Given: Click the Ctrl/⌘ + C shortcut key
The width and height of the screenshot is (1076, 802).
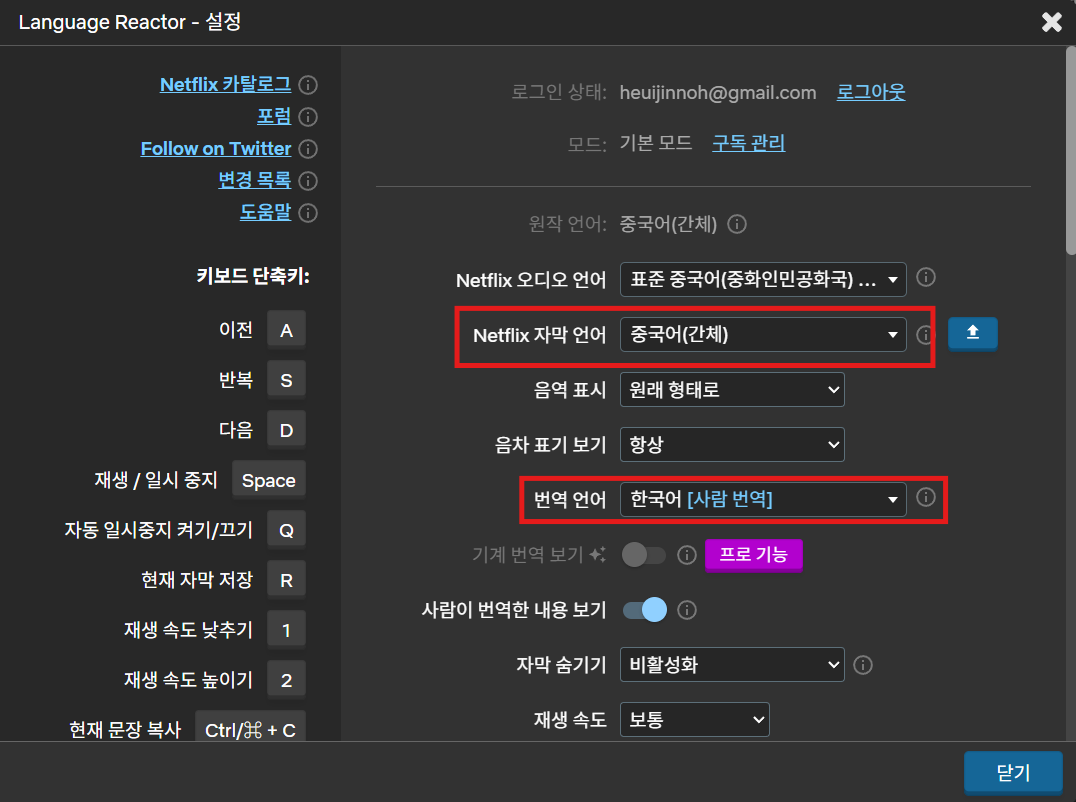Looking at the screenshot, I should (250, 727).
